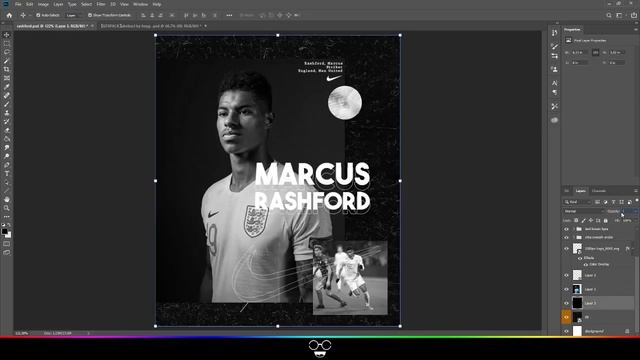Swap foreground and background colors icon
The image size is (640, 360).
coord(9,225)
